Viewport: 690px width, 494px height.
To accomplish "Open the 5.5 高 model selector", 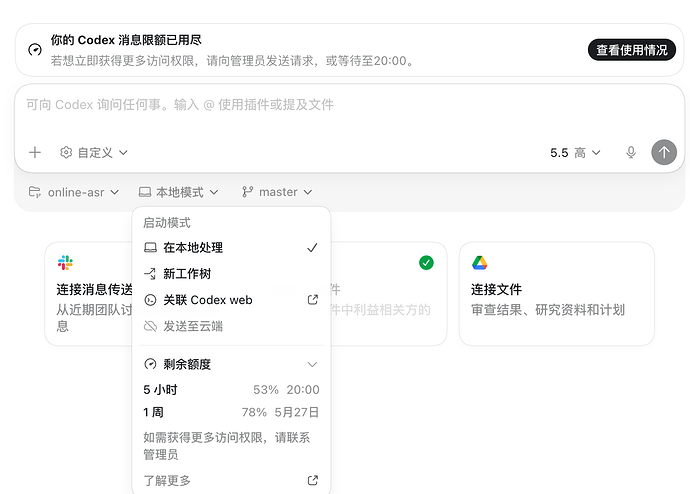I will tap(575, 153).
